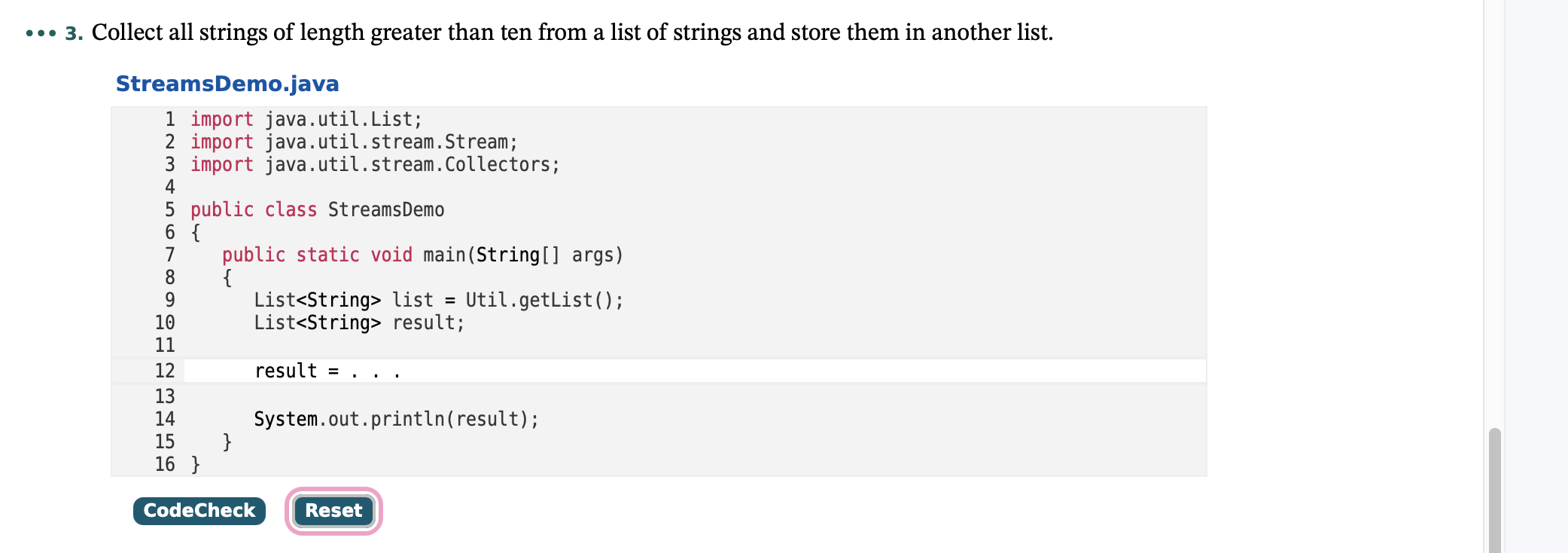
Task: Click exercise number 3 label
Action: click(x=74, y=33)
